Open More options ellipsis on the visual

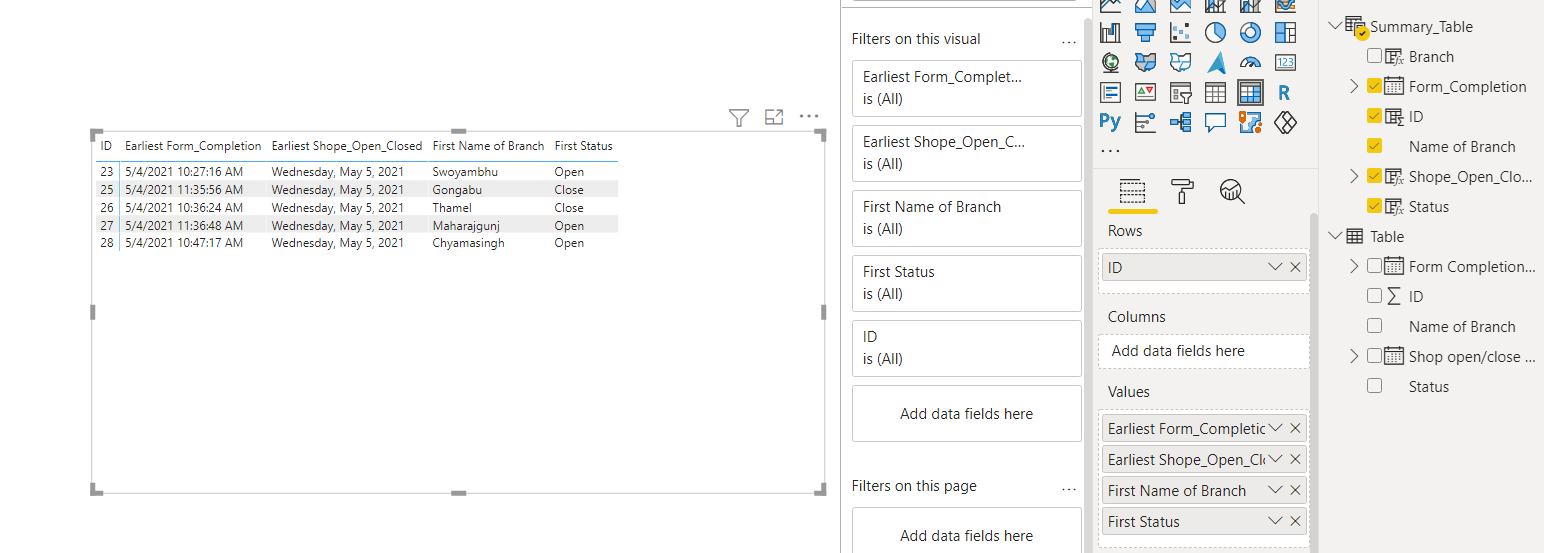point(809,117)
